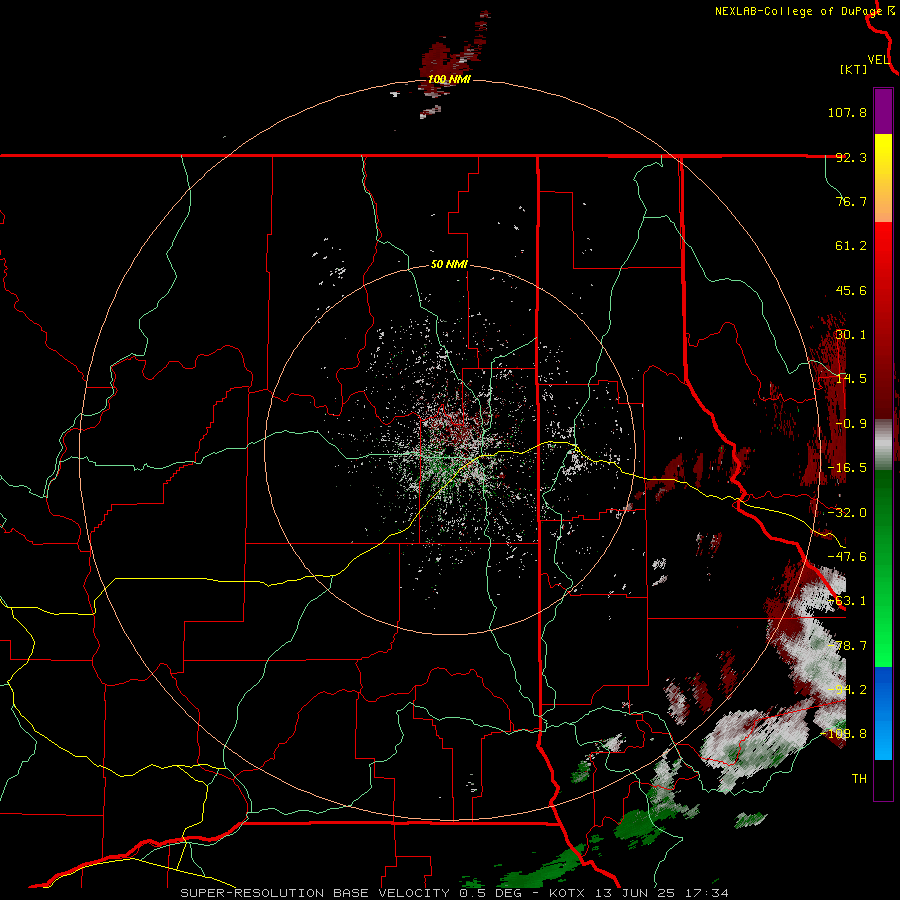This screenshot has height=900, width=900.
Task: Click the 92.3 velocity scale value
Action: (x=851, y=157)
